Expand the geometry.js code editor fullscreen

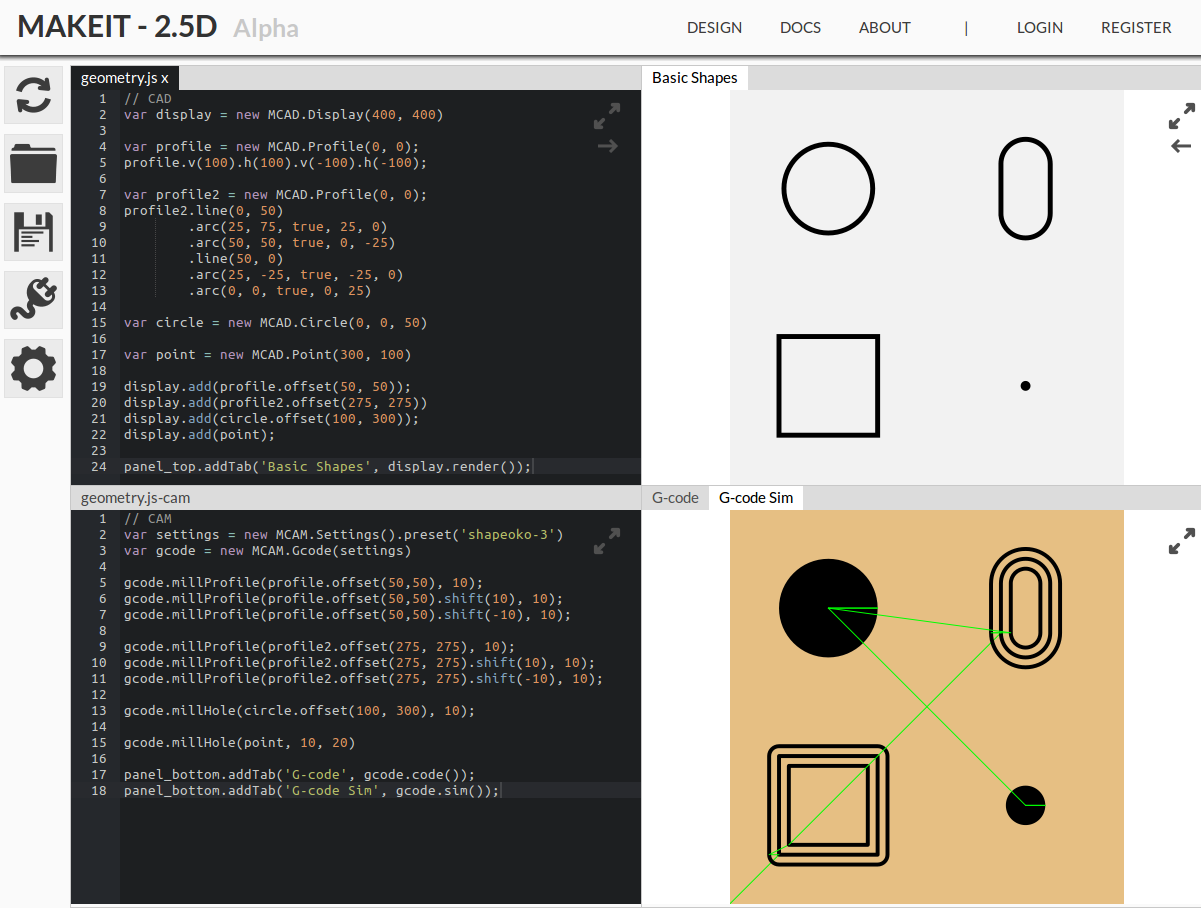(x=606, y=116)
